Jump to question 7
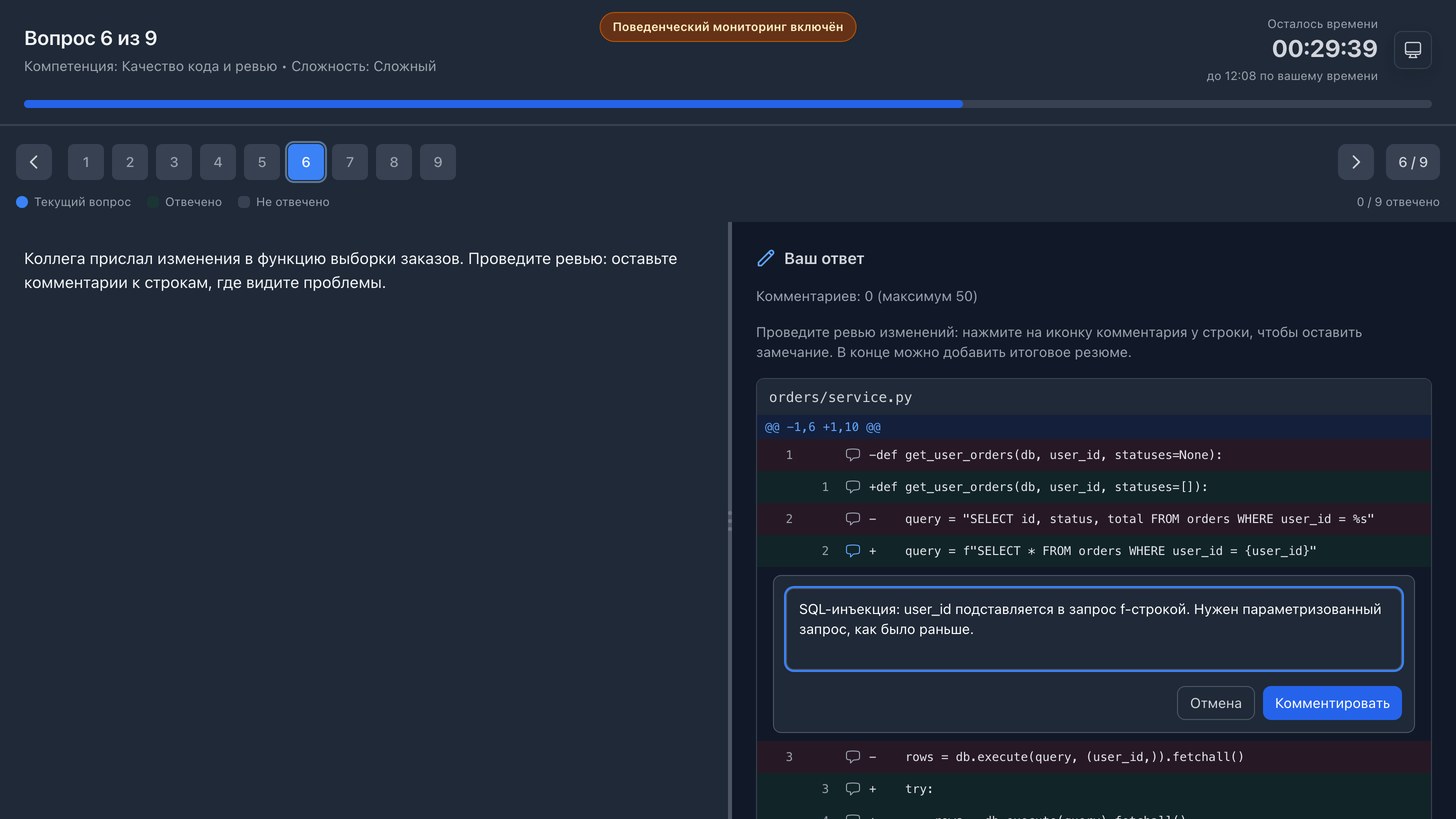Viewport: 1456px width, 819px height. pyautogui.click(x=350, y=162)
